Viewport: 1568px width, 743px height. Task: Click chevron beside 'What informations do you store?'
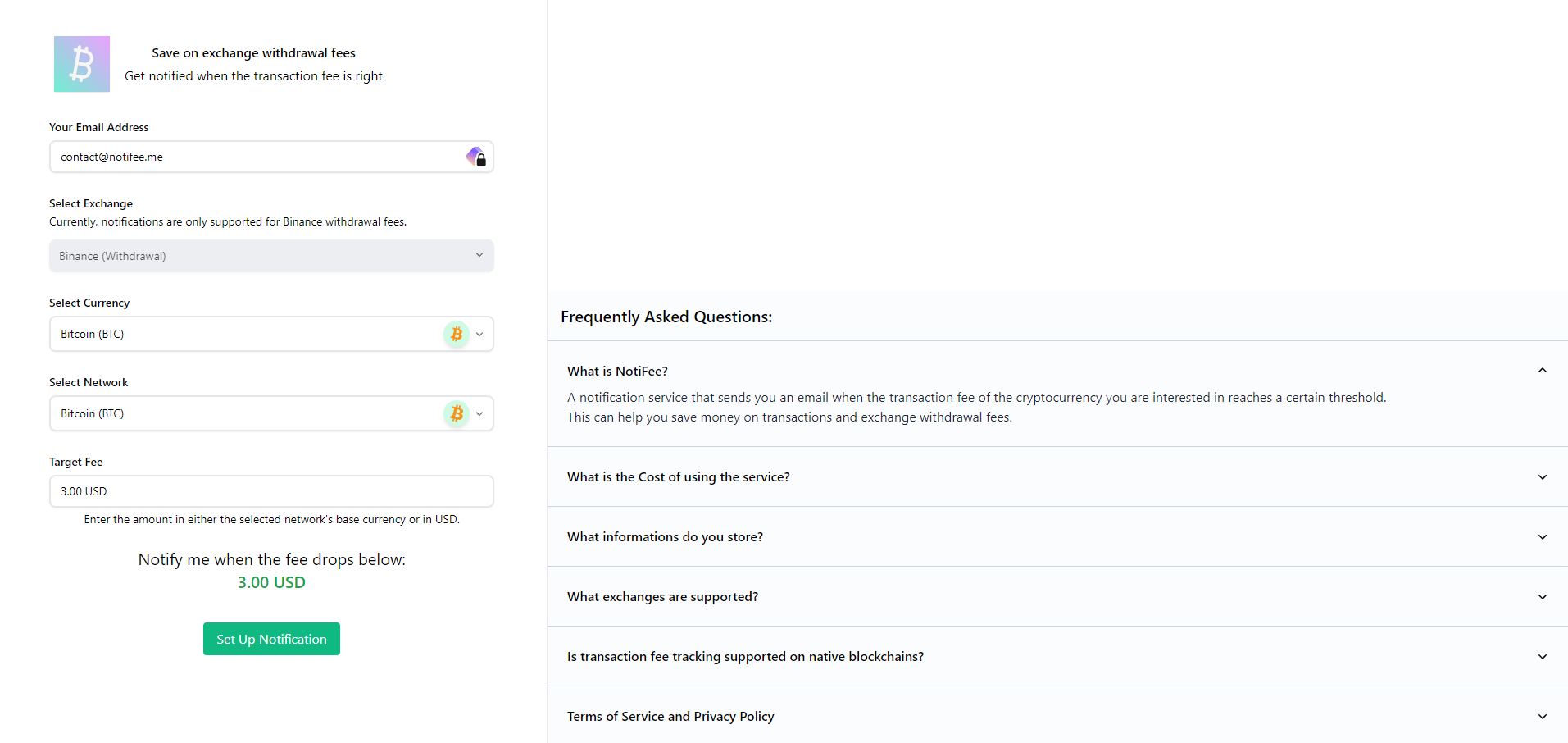coord(1542,537)
